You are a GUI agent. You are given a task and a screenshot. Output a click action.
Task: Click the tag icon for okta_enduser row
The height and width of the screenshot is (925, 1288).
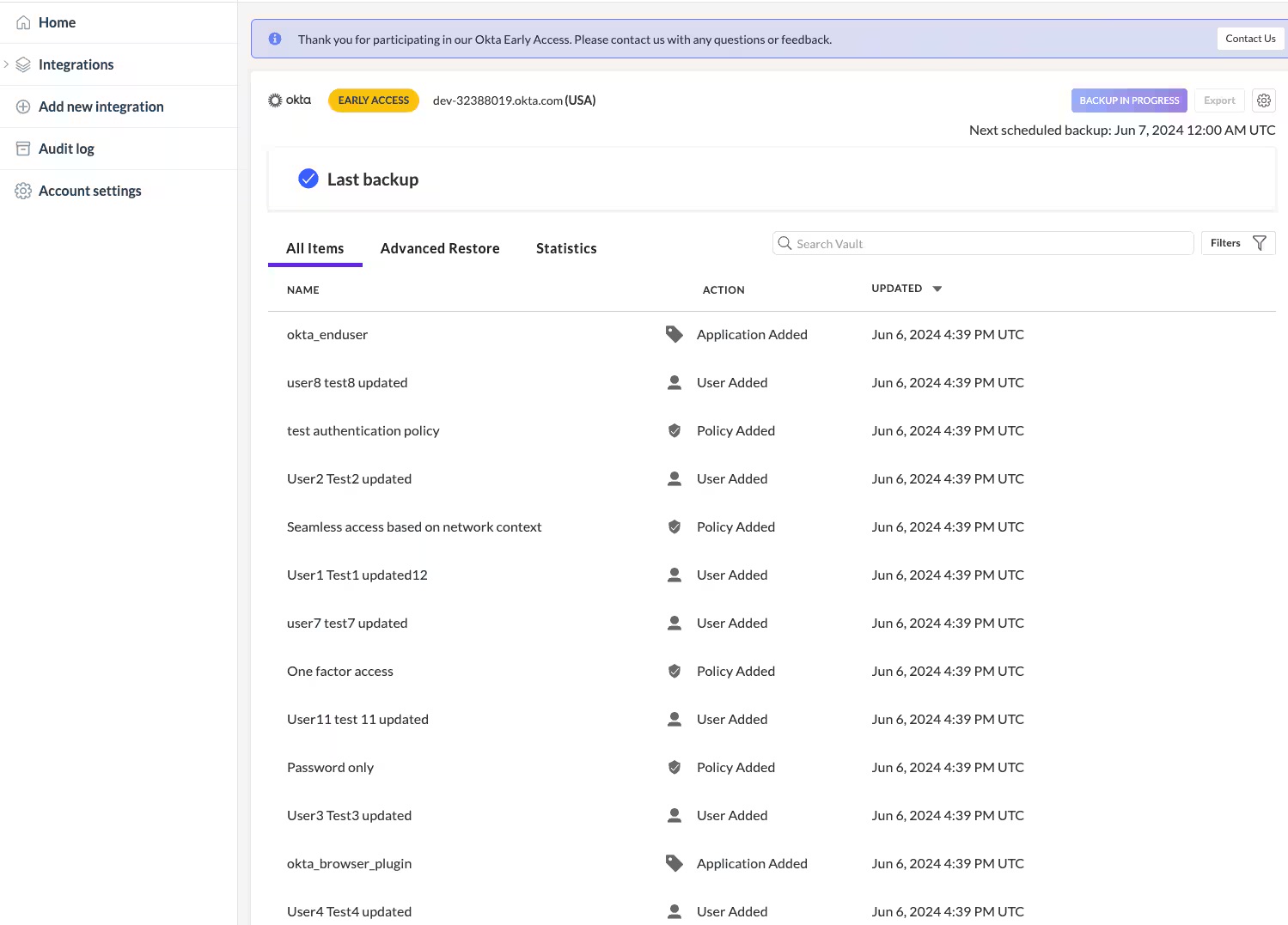pos(675,334)
